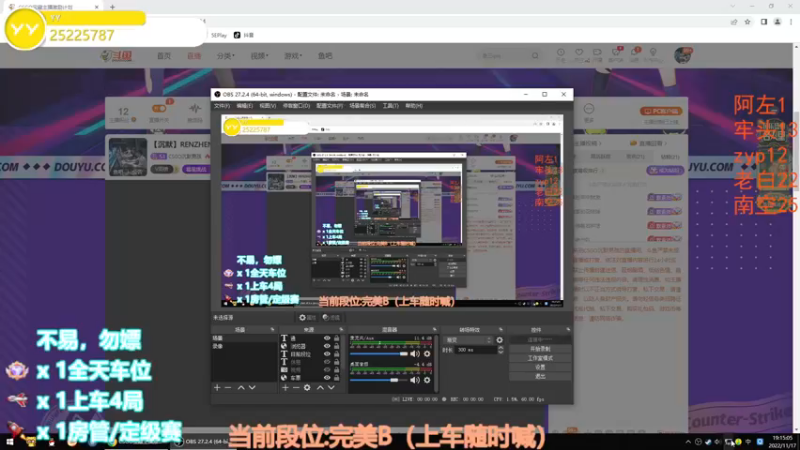This screenshot has width=800, height=450.
Task: Open 桌面音频 audio settings gear
Action: coord(427,380)
